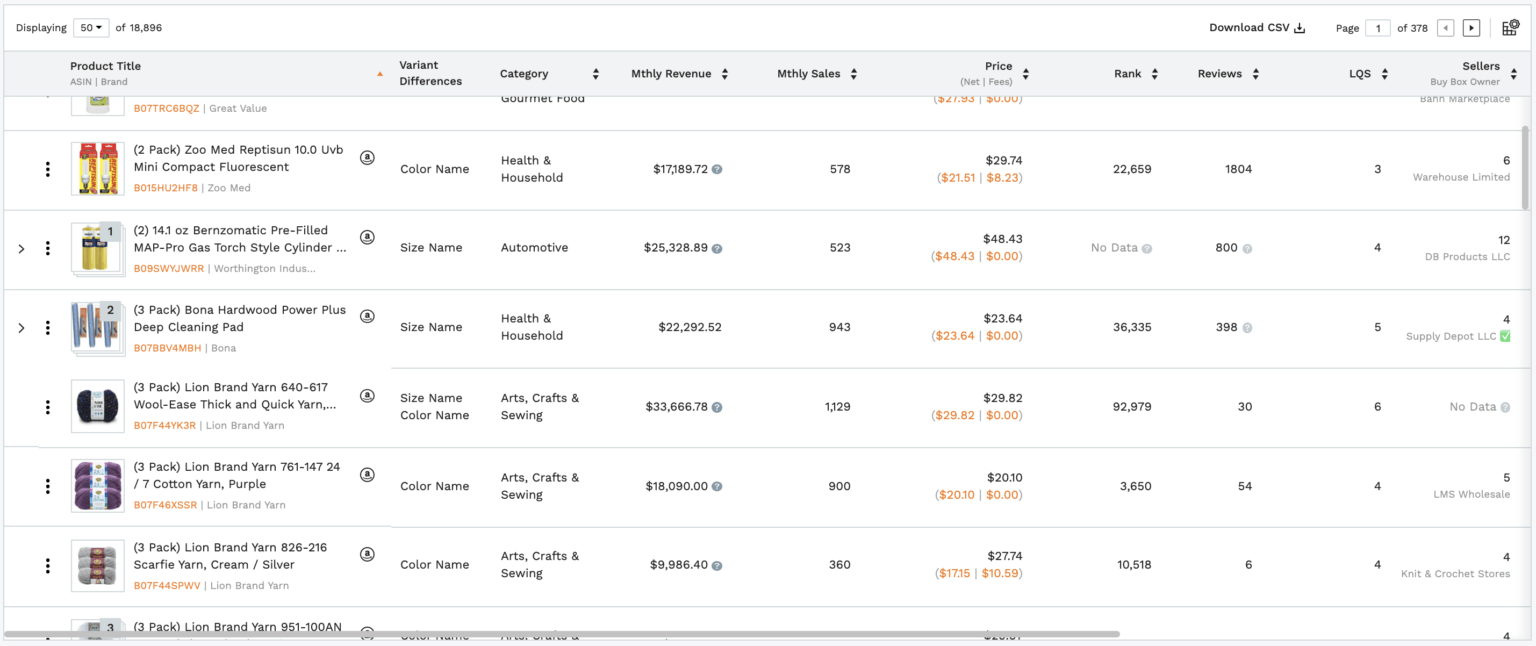Click help icon beside Rank No Data
This screenshot has width=1536, height=646.
point(1147,248)
